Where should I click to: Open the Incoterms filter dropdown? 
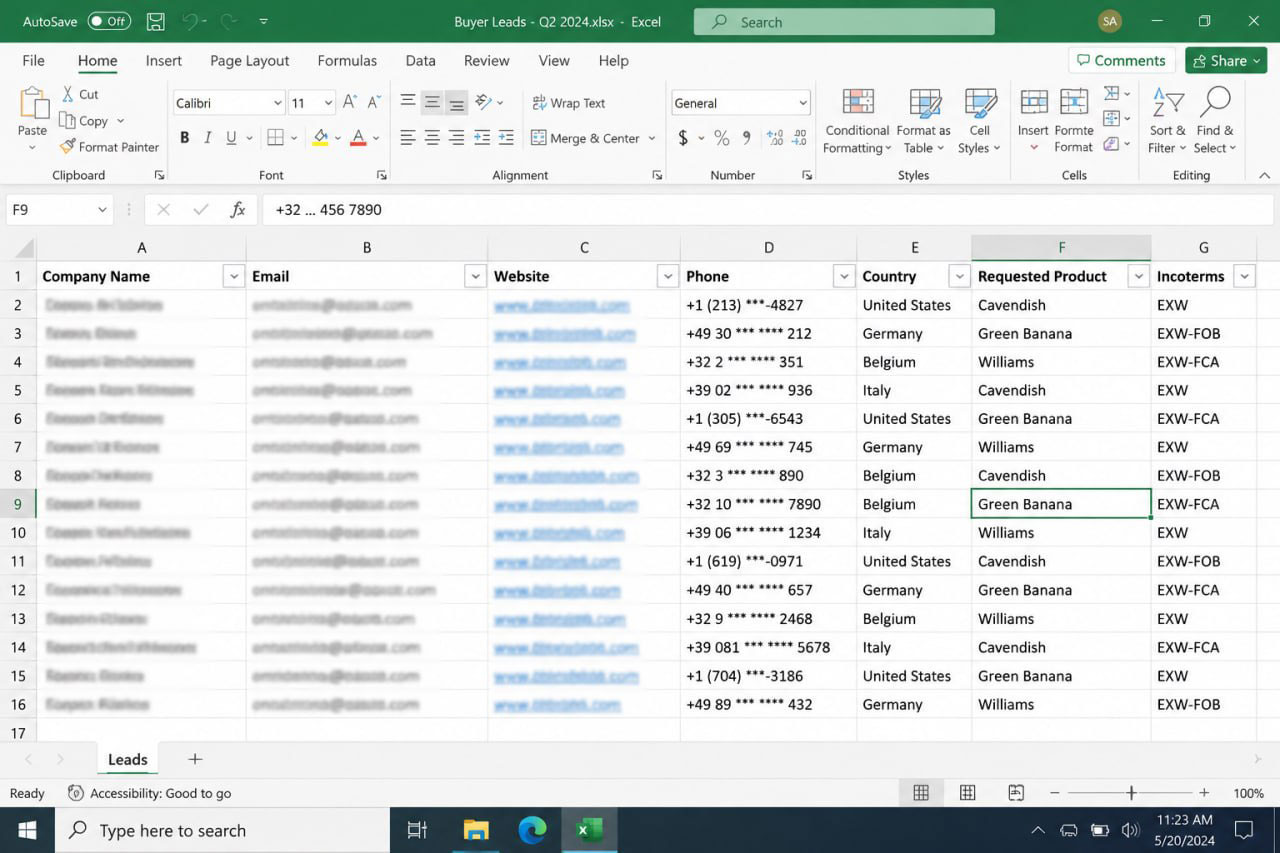[1244, 277]
